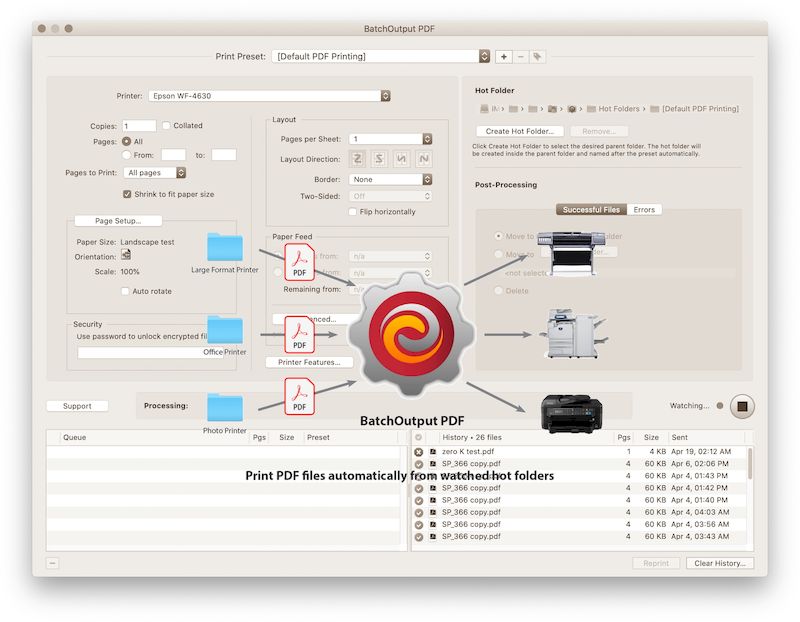Click the Create Hot Folder button

click(x=520, y=131)
